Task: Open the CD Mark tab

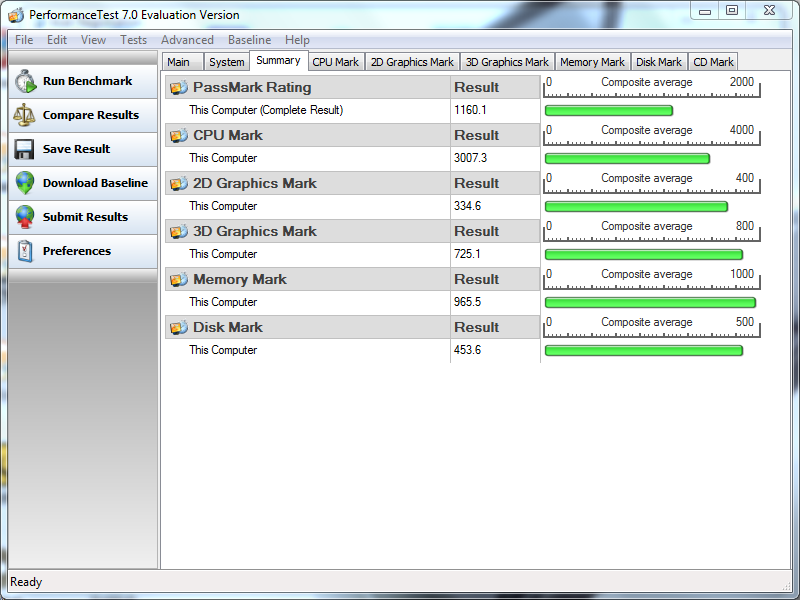Action: [x=713, y=62]
